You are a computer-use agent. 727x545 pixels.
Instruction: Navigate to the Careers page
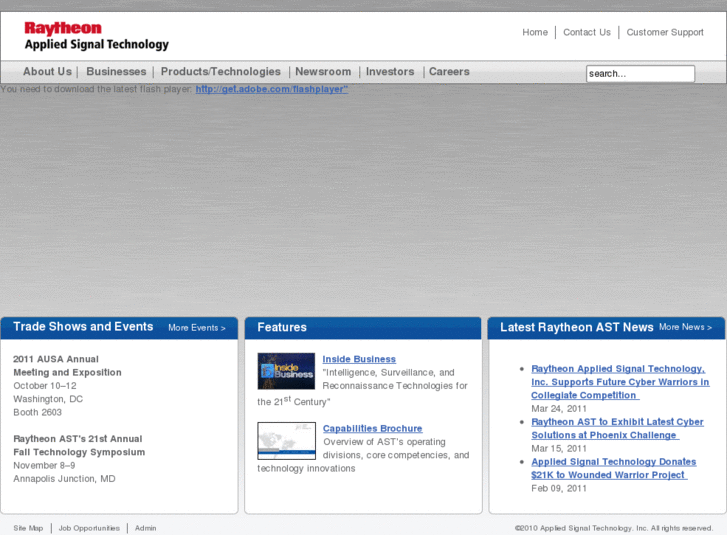tap(449, 72)
